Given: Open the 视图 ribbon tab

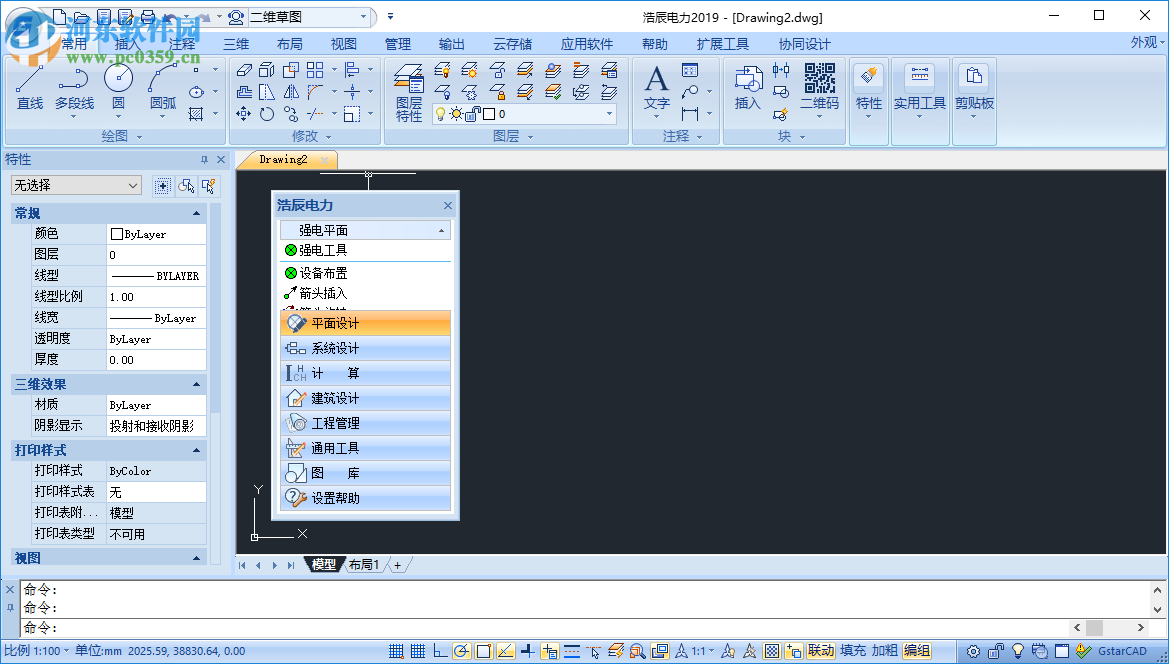Looking at the screenshot, I should pyautogui.click(x=344, y=44).
